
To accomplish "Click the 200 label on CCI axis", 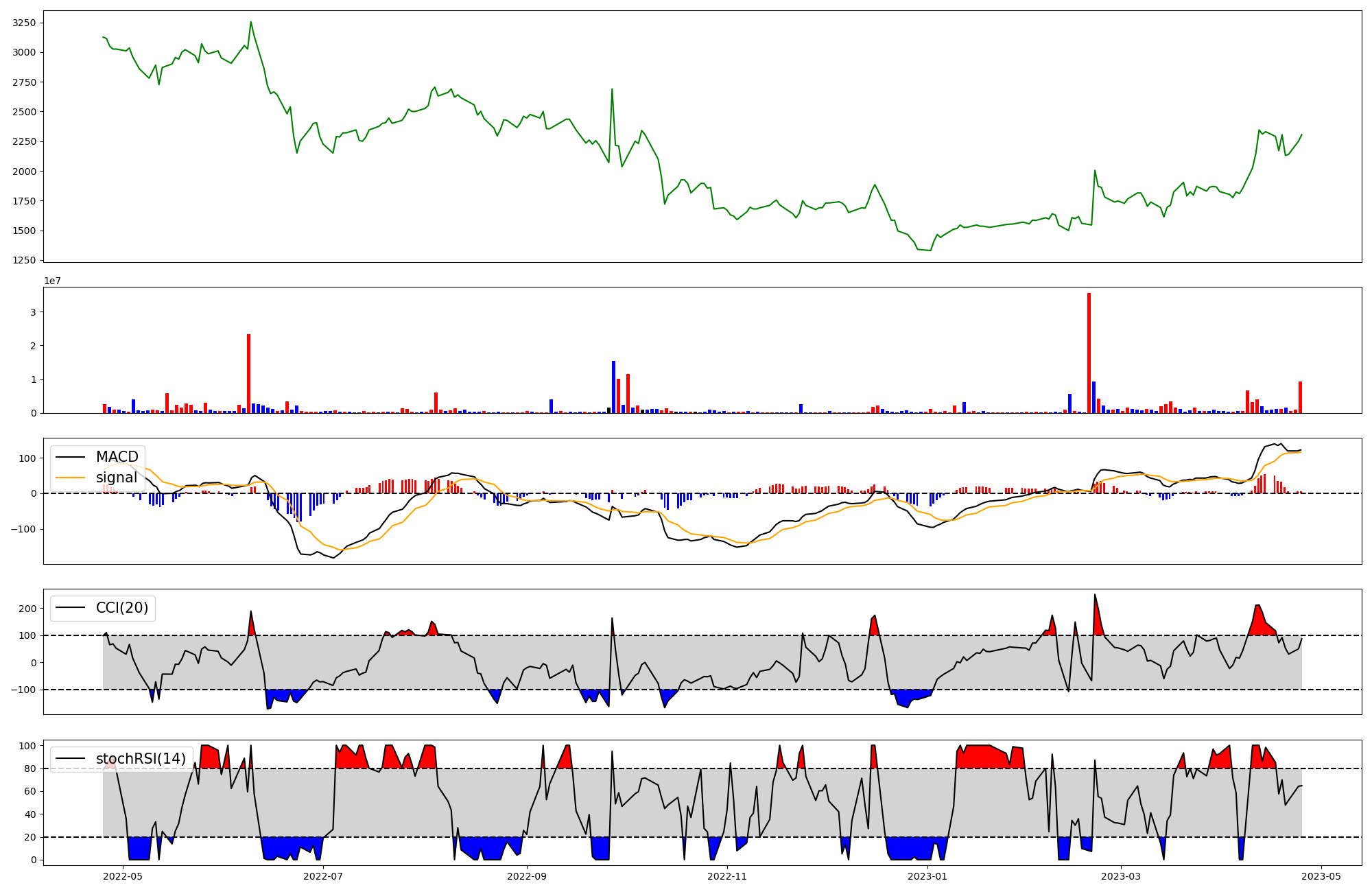I will 27,609.
